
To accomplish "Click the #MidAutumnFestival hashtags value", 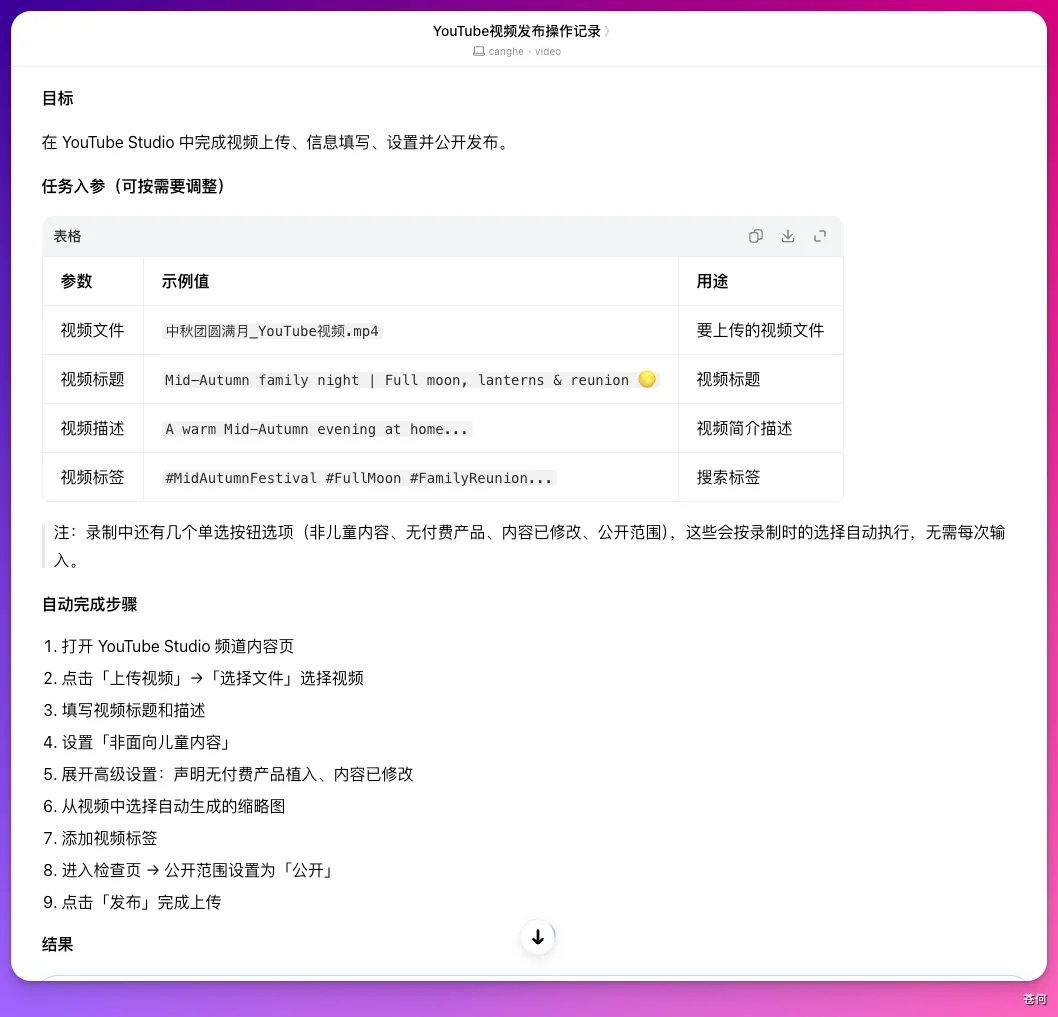I will [x=359, y=478].
